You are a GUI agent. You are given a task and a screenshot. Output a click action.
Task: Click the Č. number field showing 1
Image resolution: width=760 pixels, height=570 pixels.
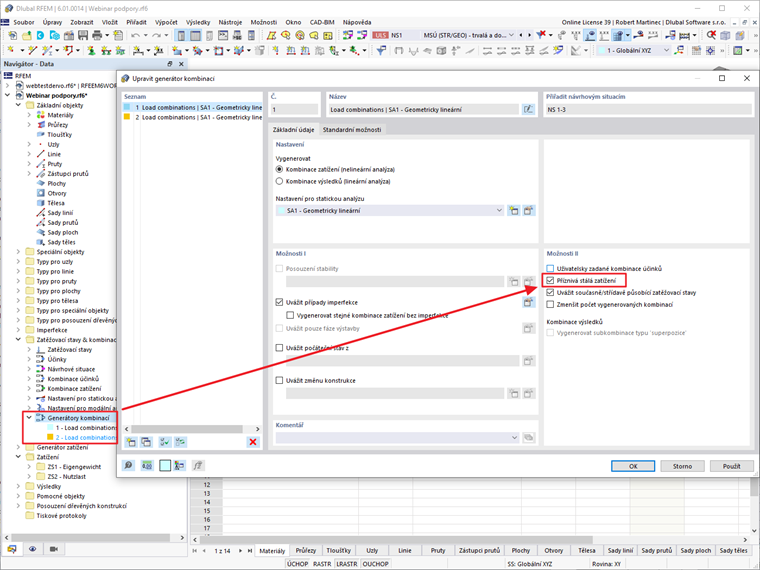click(x=294, y=110)
